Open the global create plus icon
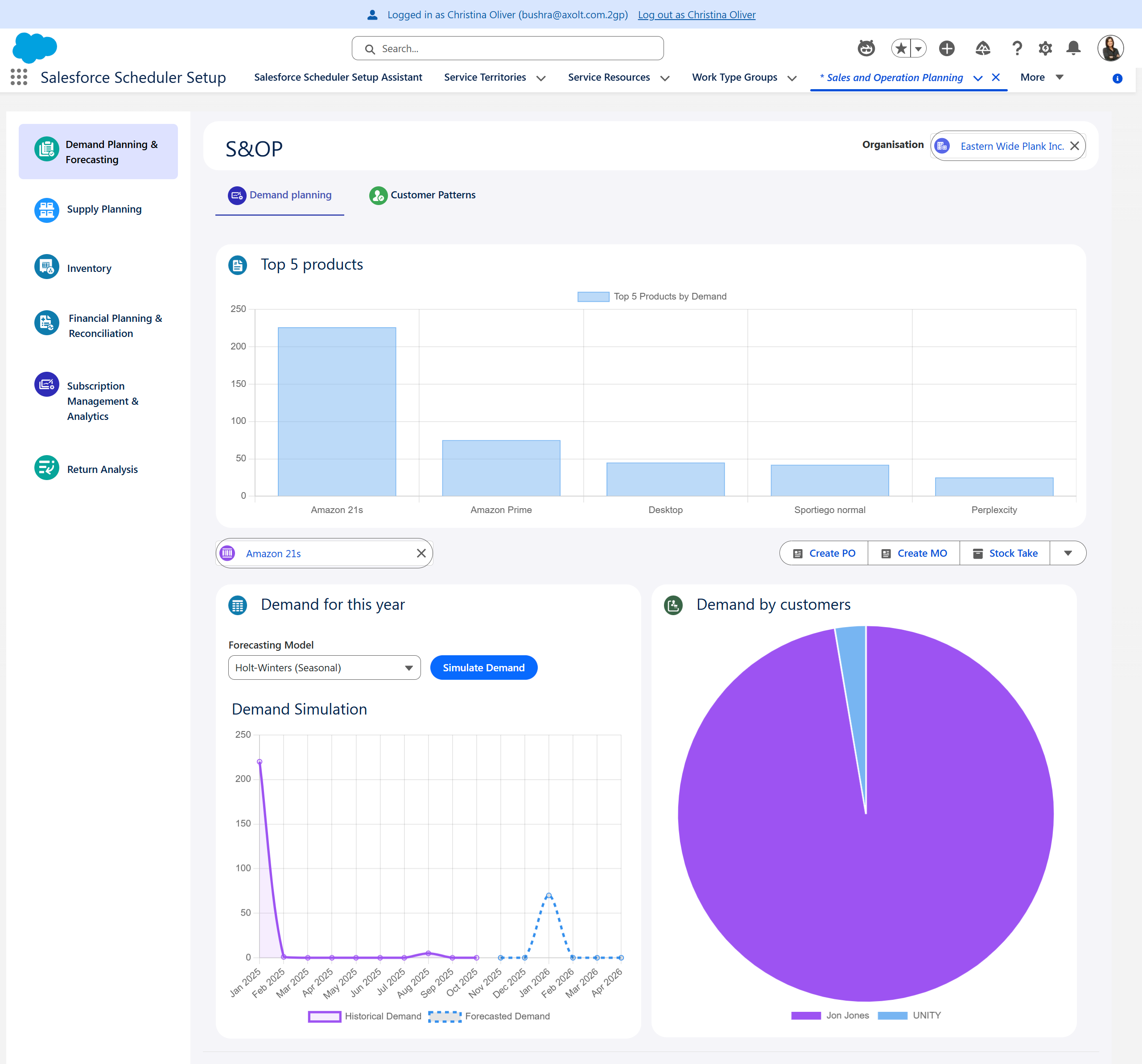Viewport: 1142px width, 1064px height. pyautogui.click(x=947, y=48)
